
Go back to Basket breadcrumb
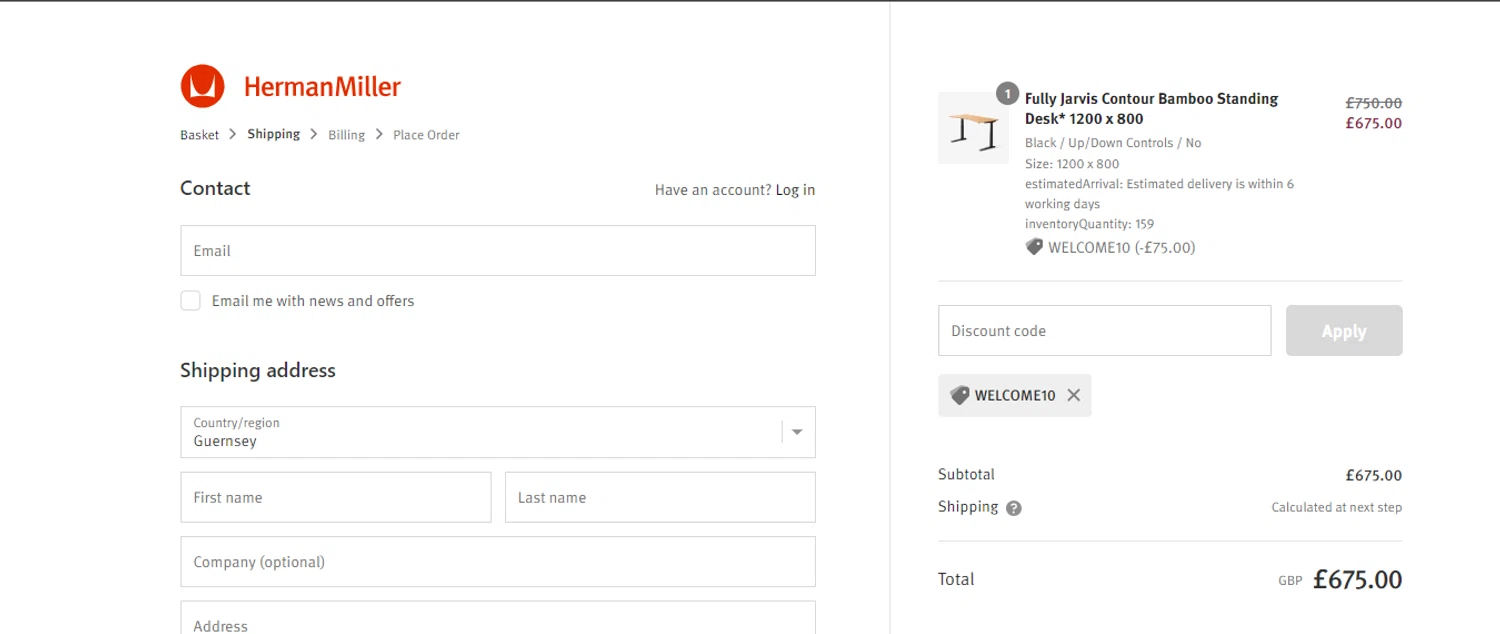point(199,135)
